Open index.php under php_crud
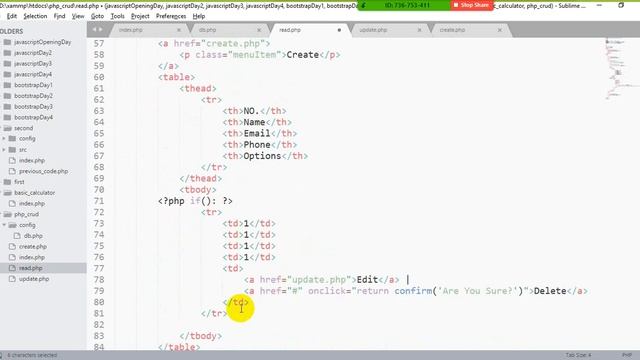Image resolution: width=640 pixels, height=360 pixels. 32,258
